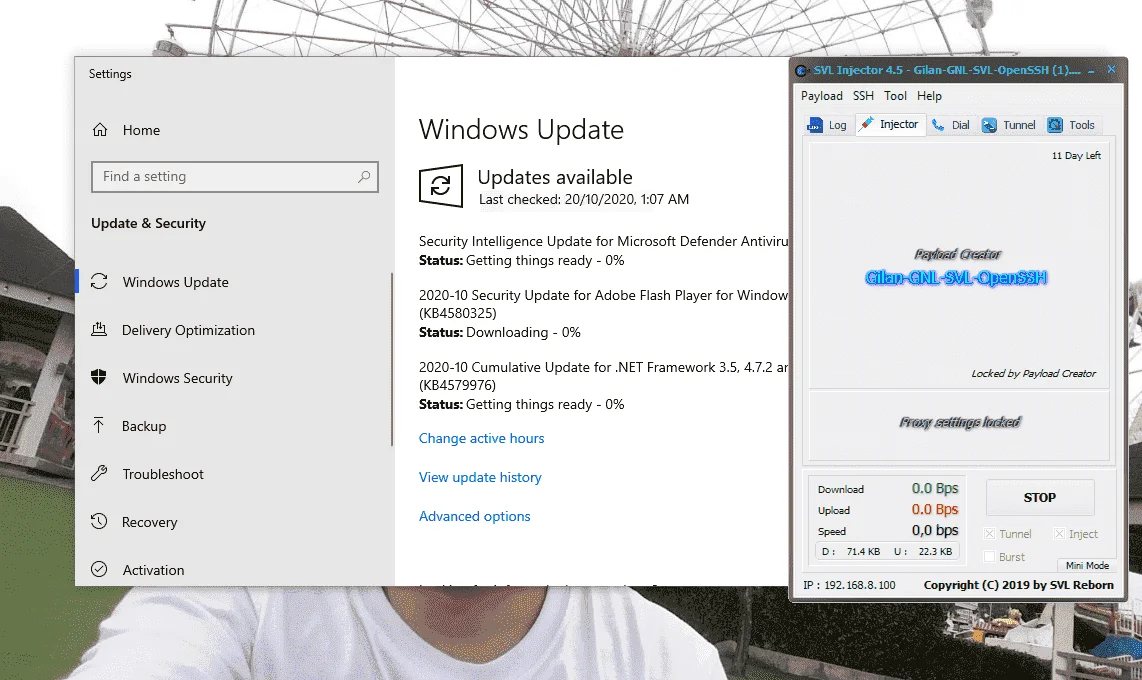Click the Troubleshoot wrench icon
Viewport: 1142px width, 680px height.
pyautogui.click(x=99, y=473)
